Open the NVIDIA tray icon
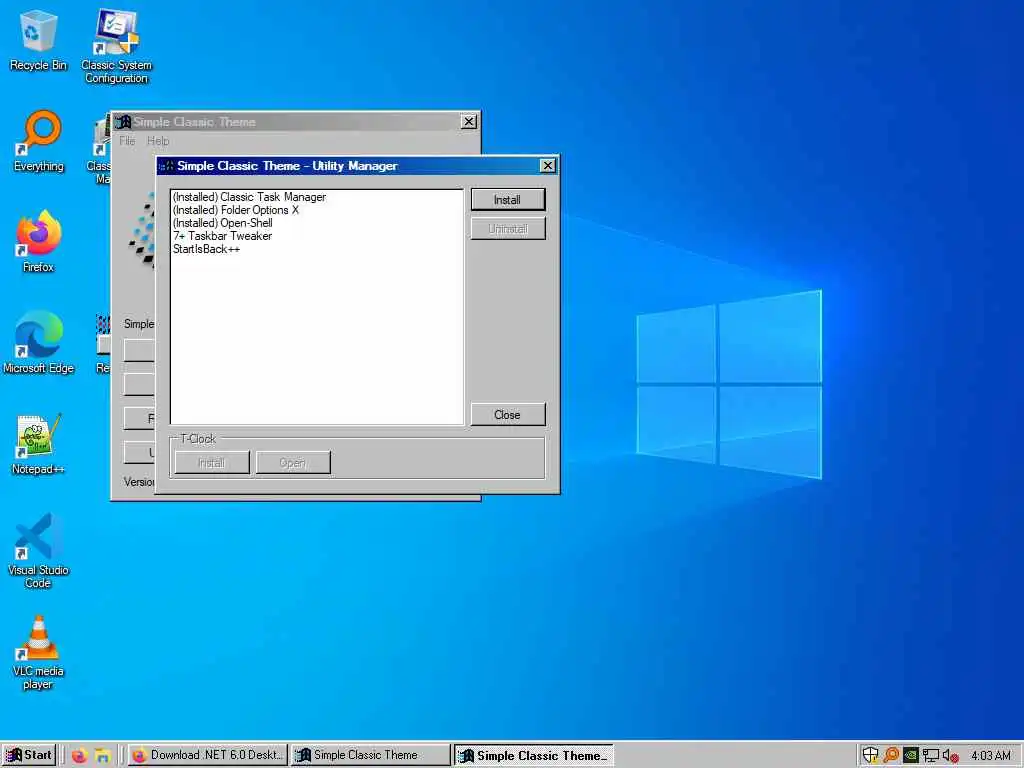This screenshot has height=768, width=1024. (x=911, y=756)
